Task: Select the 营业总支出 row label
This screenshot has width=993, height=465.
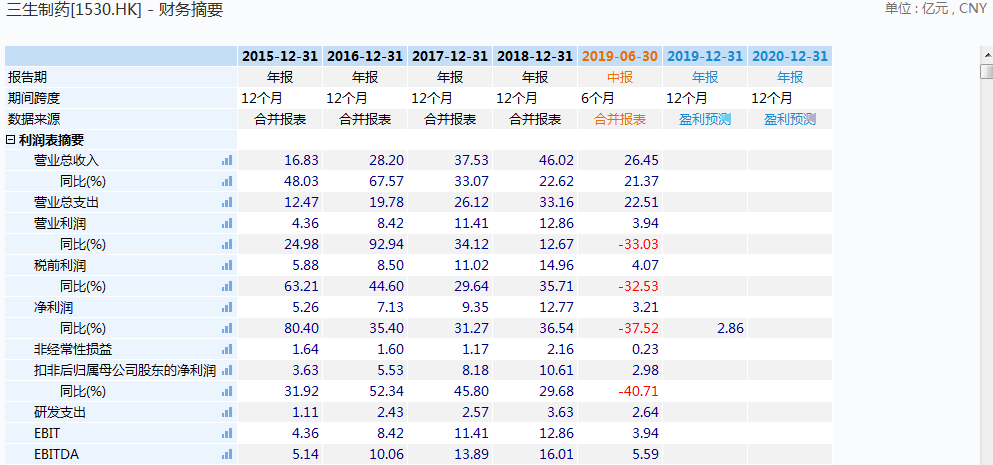Action: coord(66,203)
